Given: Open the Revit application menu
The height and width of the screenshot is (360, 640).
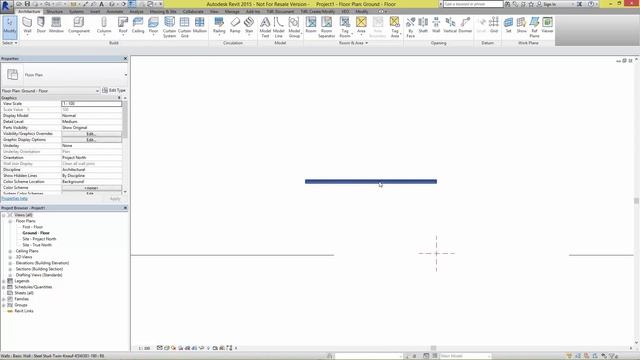Looking at the screenshot, I should tap(7, 7).
